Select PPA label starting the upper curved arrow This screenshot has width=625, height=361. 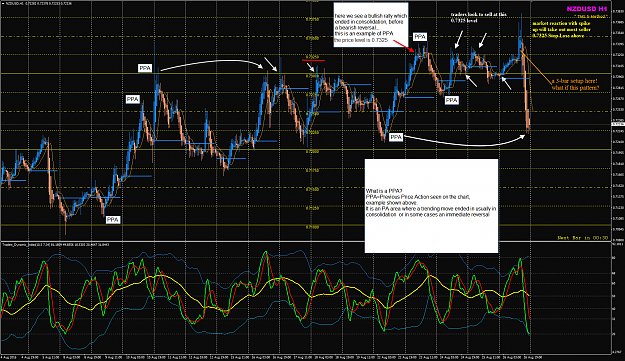(x=145, y=68)
